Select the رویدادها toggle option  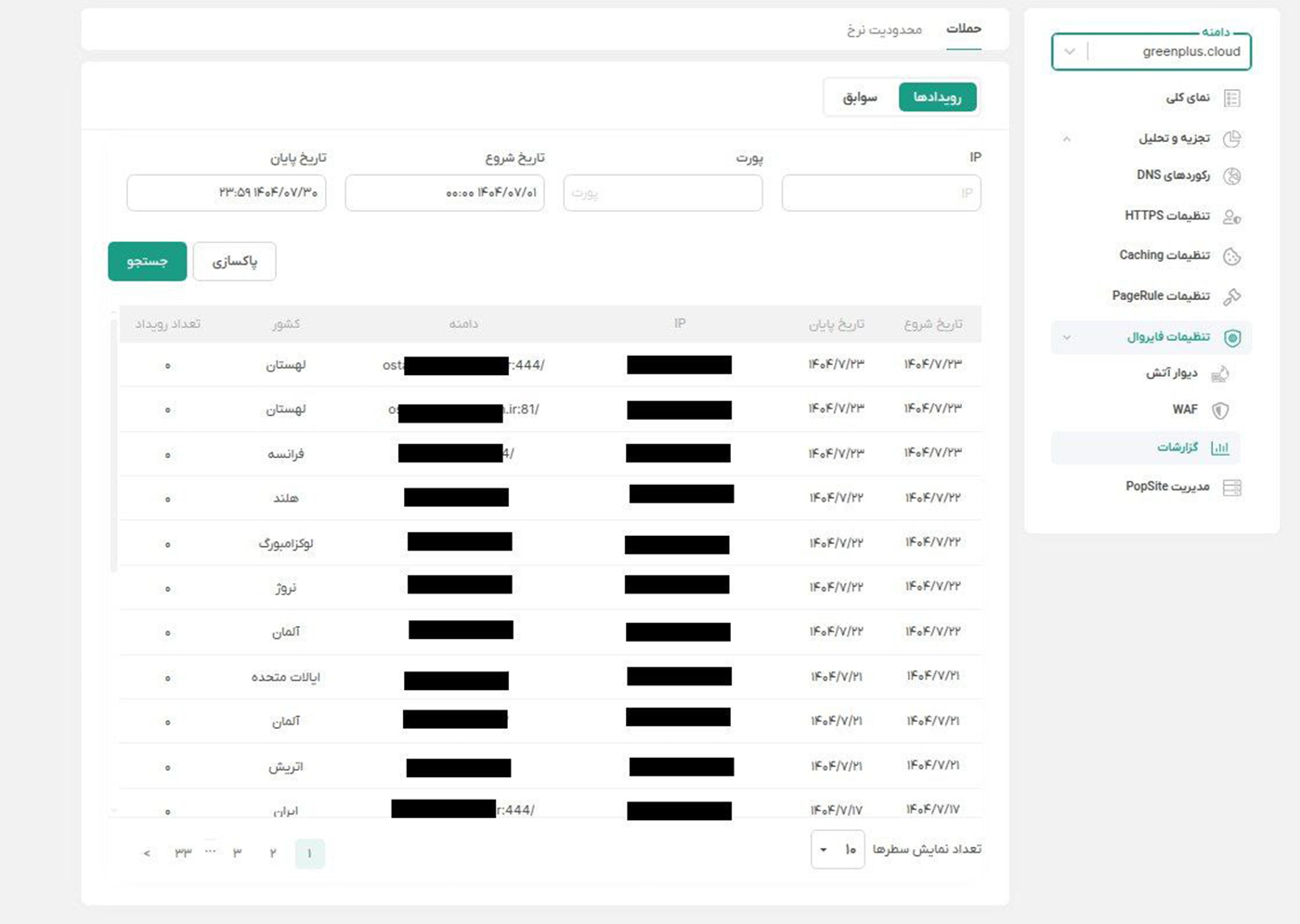[x=937, y=98]
